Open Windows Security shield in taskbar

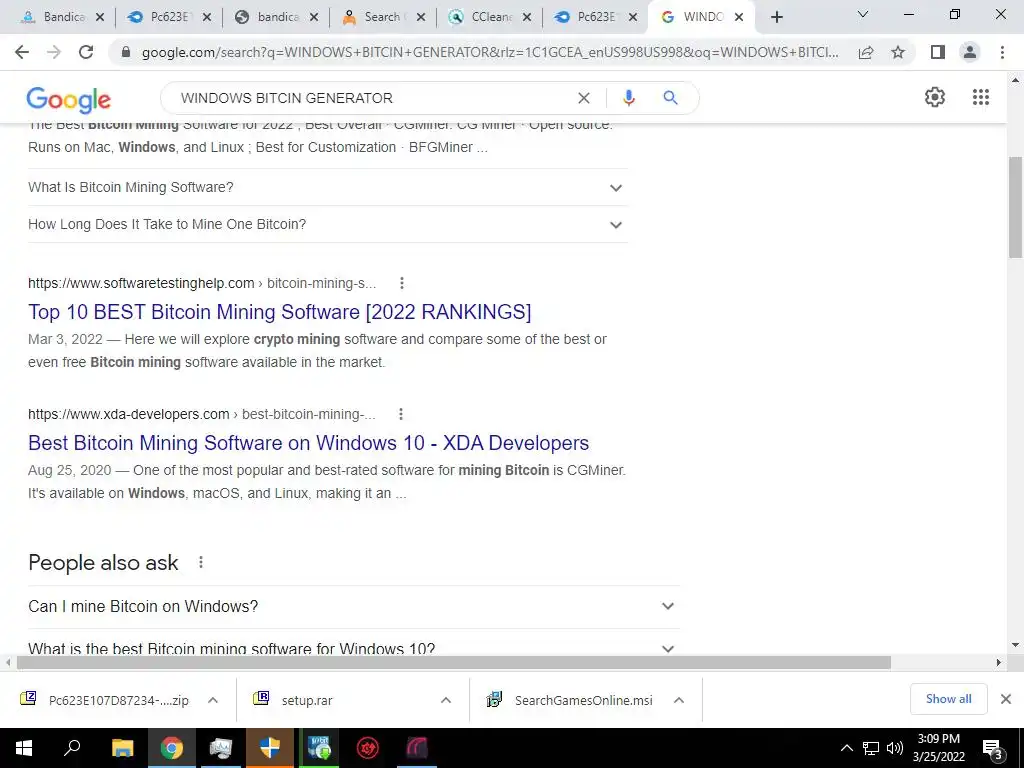click(270, 748)
